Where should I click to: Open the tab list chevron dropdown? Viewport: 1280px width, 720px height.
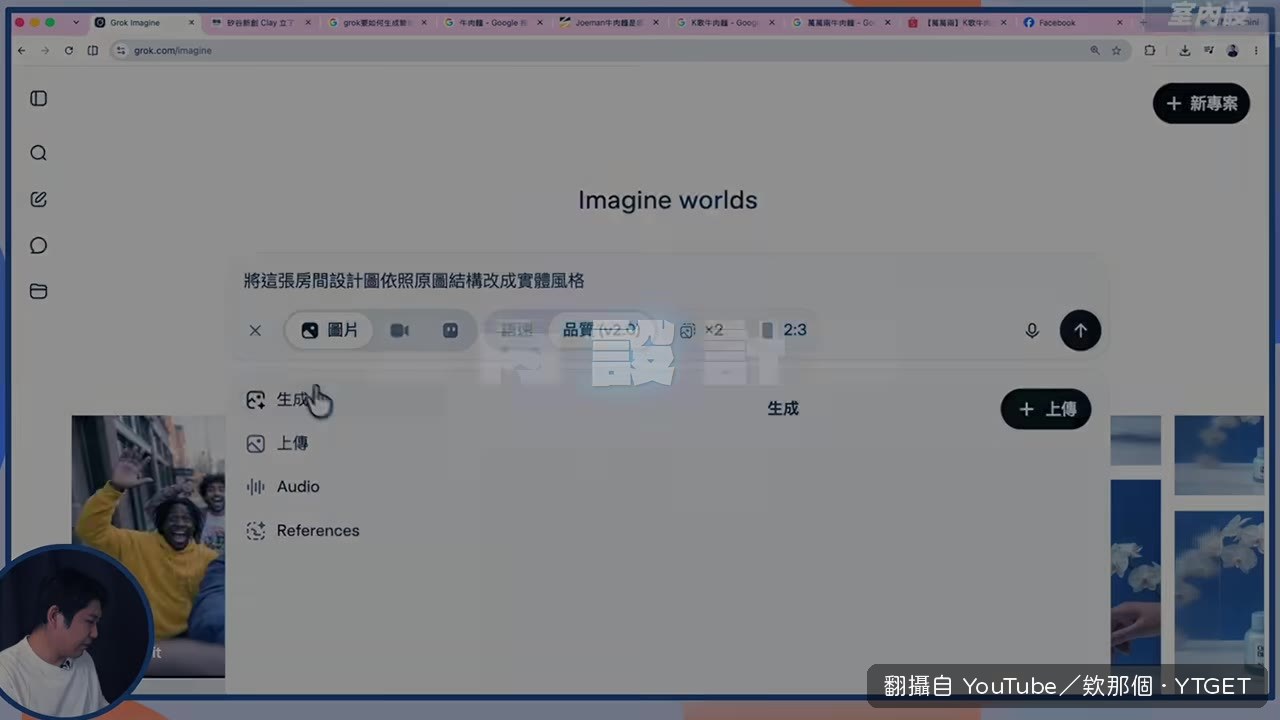75,22
